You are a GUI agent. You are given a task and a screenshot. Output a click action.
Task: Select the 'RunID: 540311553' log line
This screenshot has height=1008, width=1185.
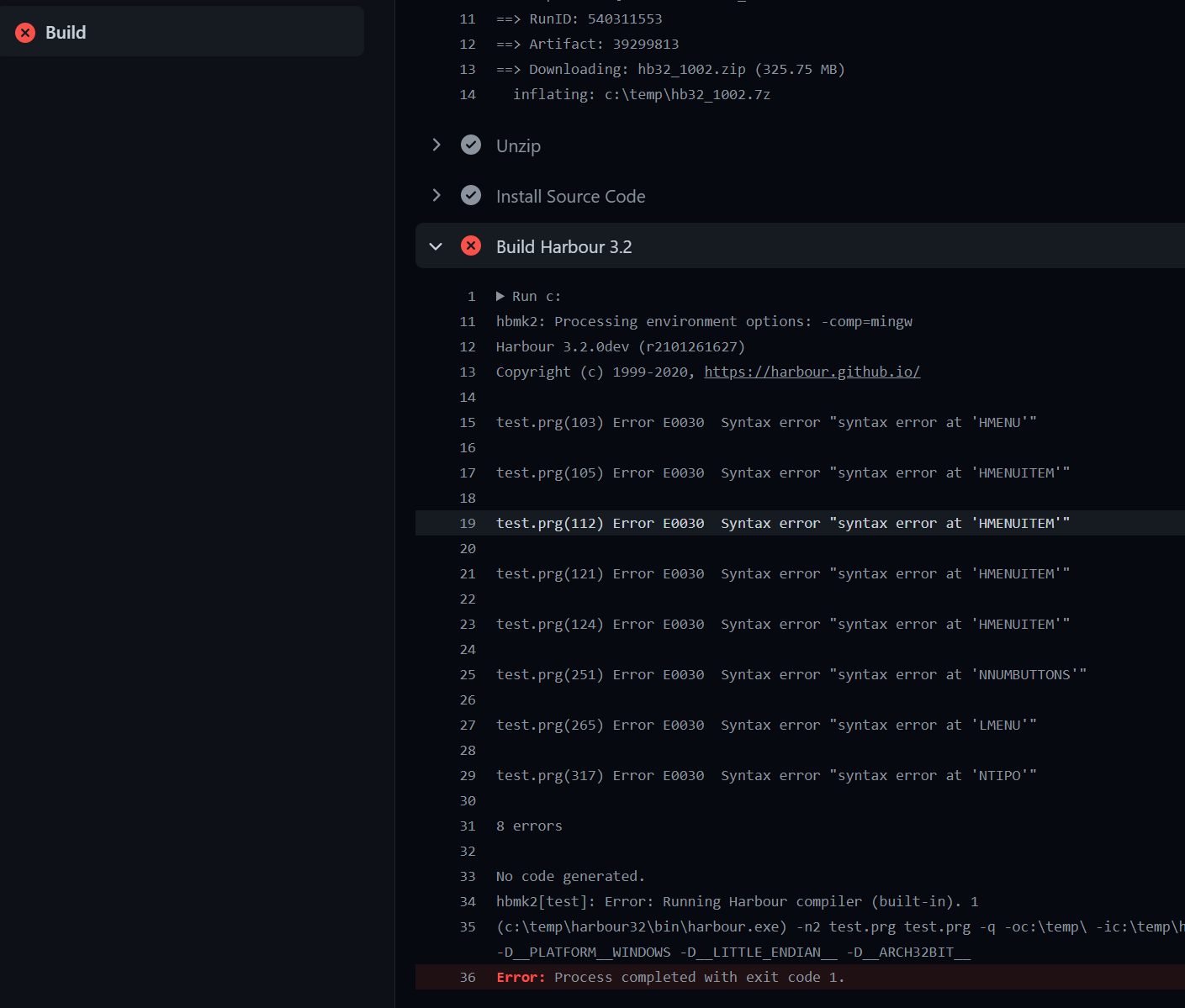click(x=579, y=18)
